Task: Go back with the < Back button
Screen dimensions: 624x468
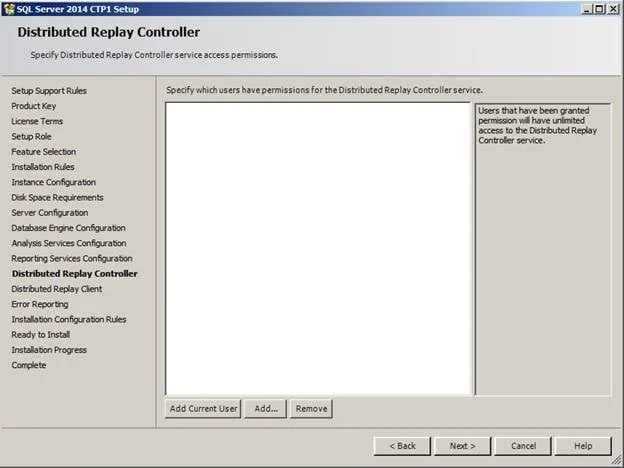Action: pos(402,446)
